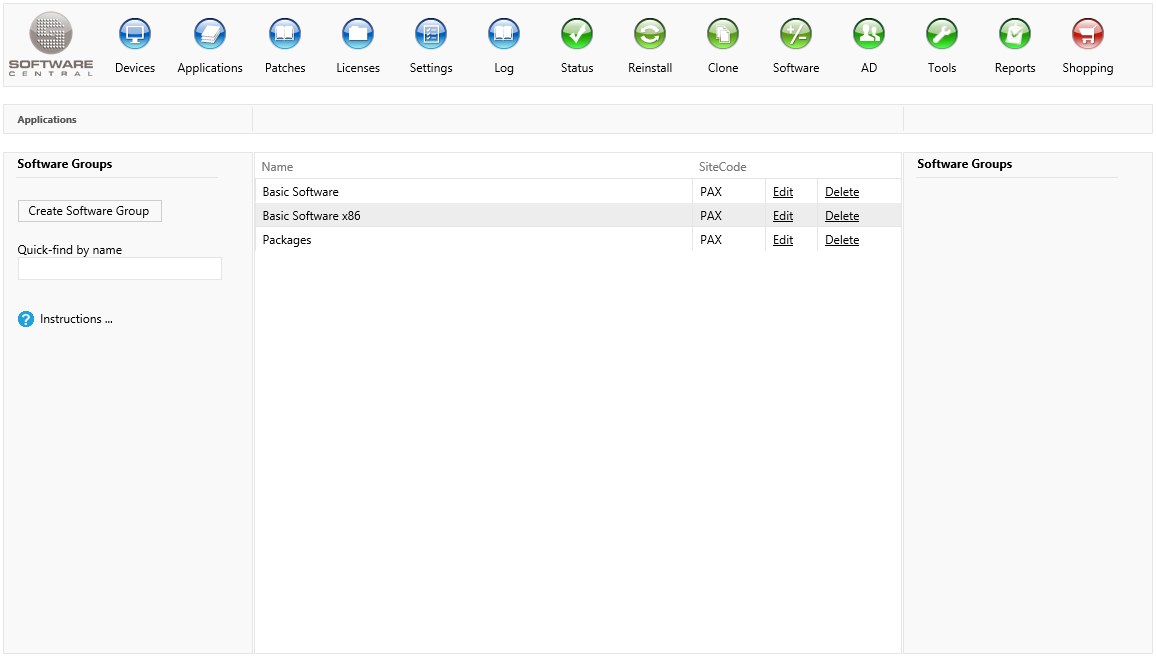The width and height of the screenshot is (1156, 657).
Task: Click the red Shopping cart icon
Action: 1088,35
